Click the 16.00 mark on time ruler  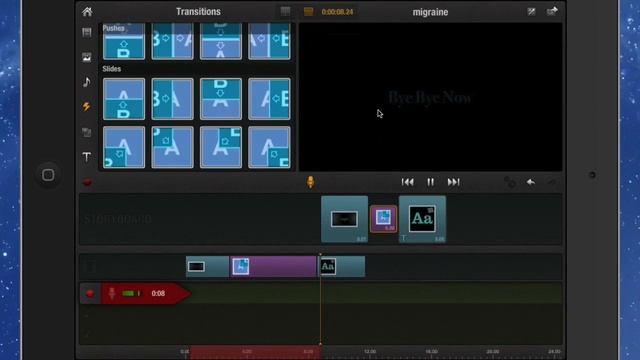point(431,351)
